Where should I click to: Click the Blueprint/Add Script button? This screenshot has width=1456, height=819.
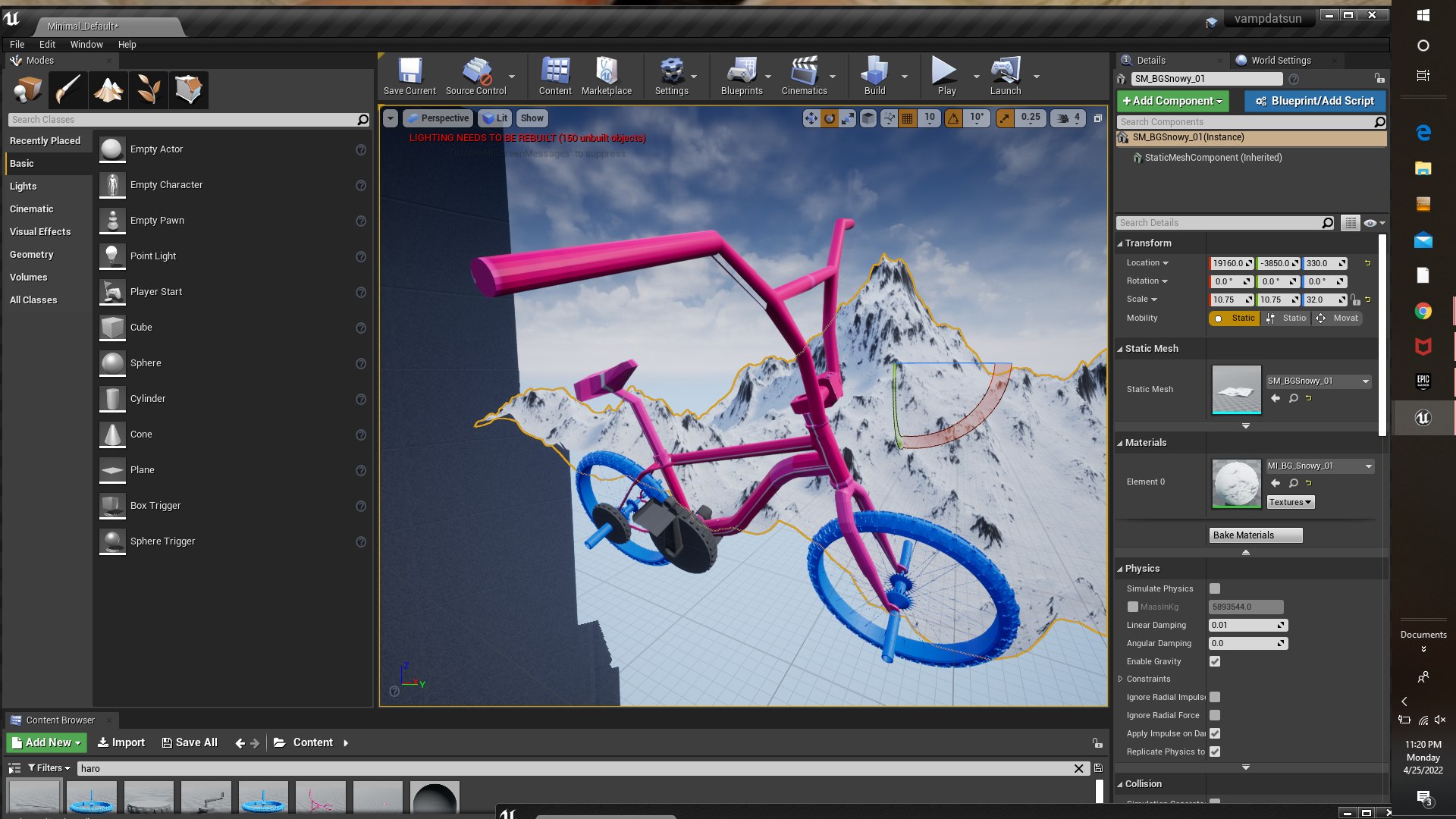pyautogui.click(x=1315, y=101)
